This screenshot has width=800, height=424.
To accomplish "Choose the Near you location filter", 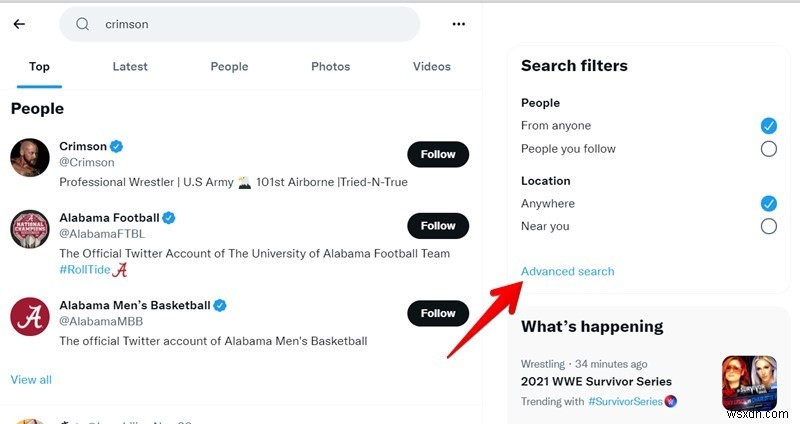I will (x=768, y=226).
